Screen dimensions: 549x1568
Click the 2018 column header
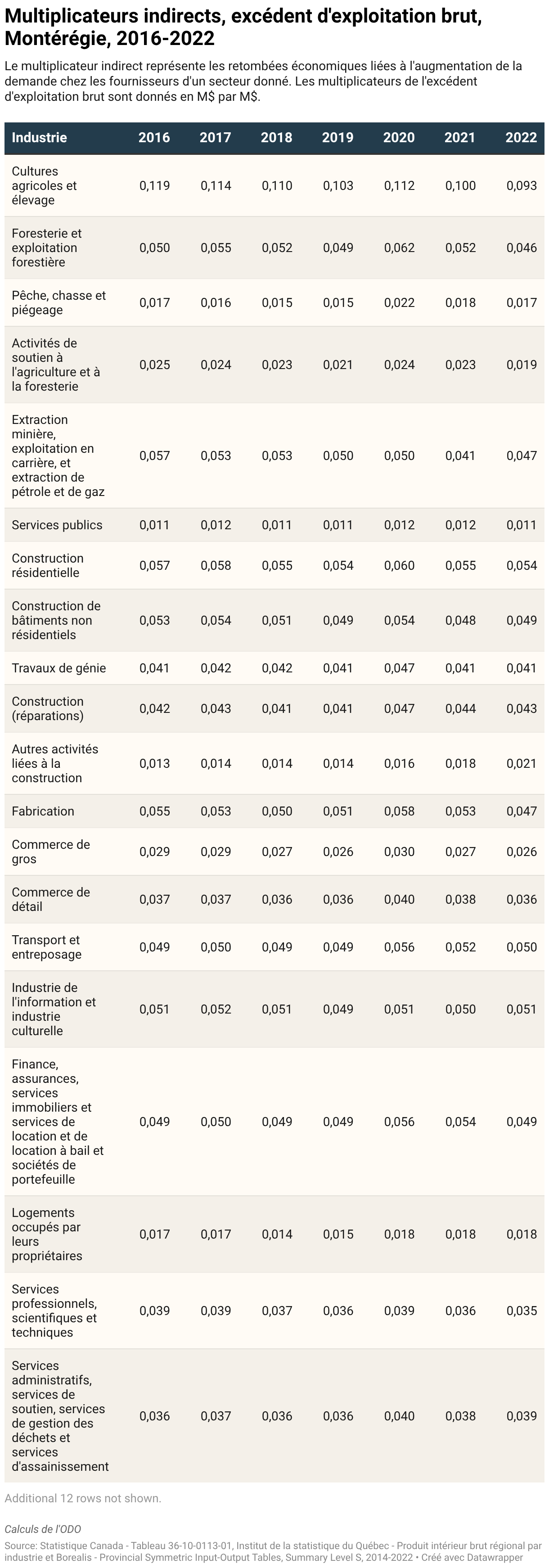click(x=276, y=138)
